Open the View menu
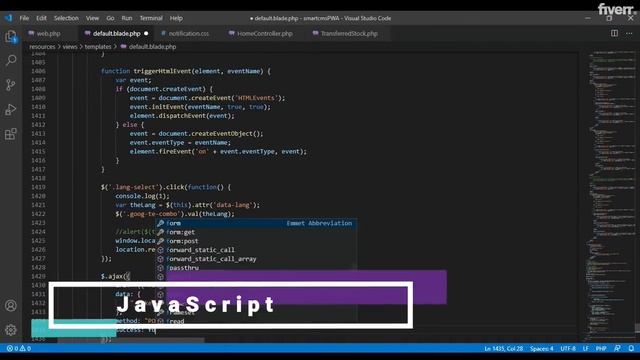Image resolution: width=640 pixels, height=360 pixels. tap(92, 18)
